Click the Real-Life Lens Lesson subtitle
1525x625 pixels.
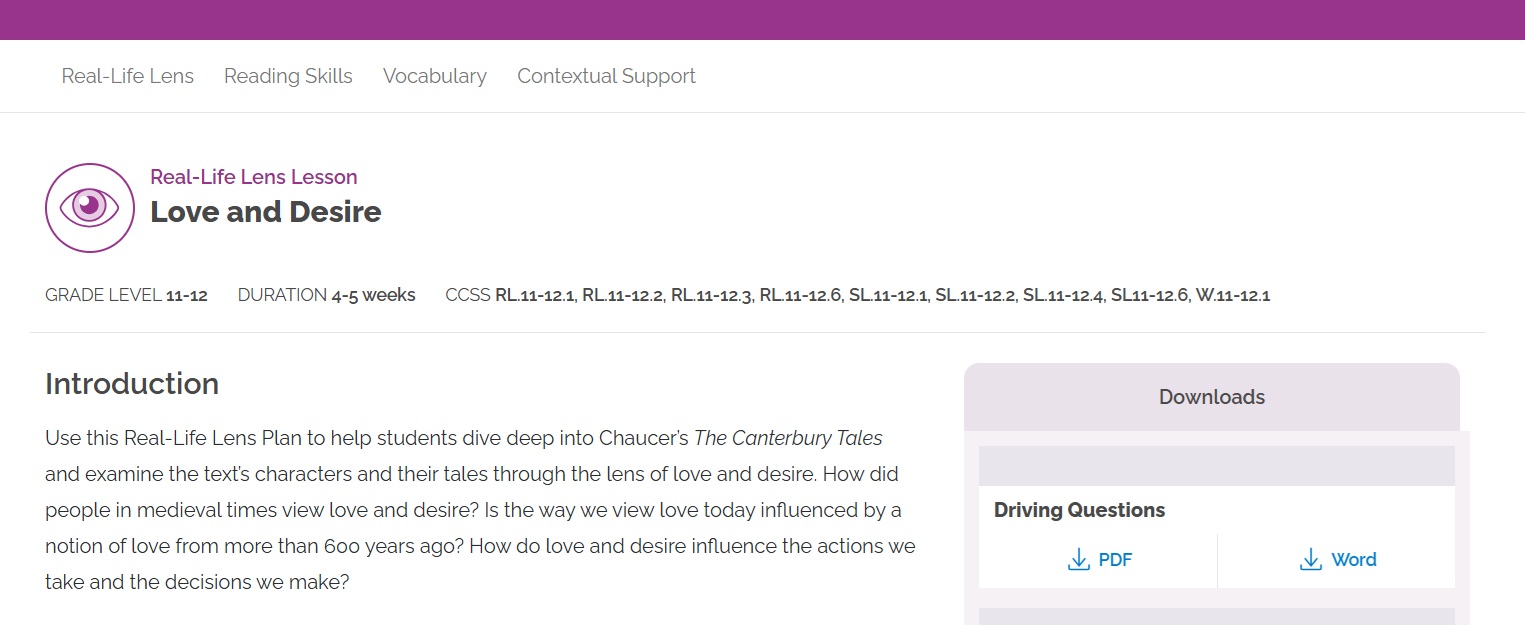coord(253,177)
